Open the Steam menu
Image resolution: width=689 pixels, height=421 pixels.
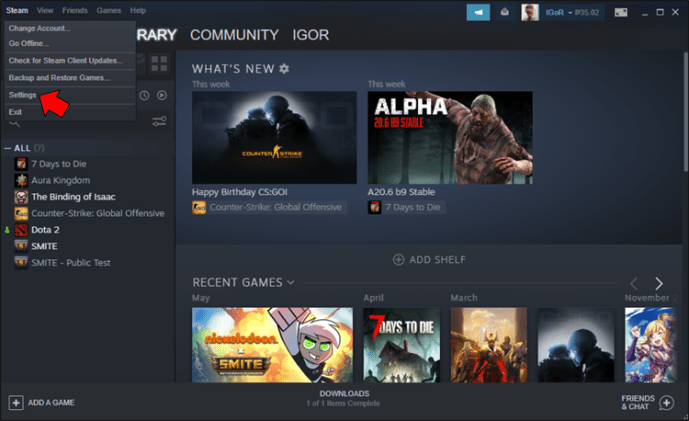[x=17, y=10]
